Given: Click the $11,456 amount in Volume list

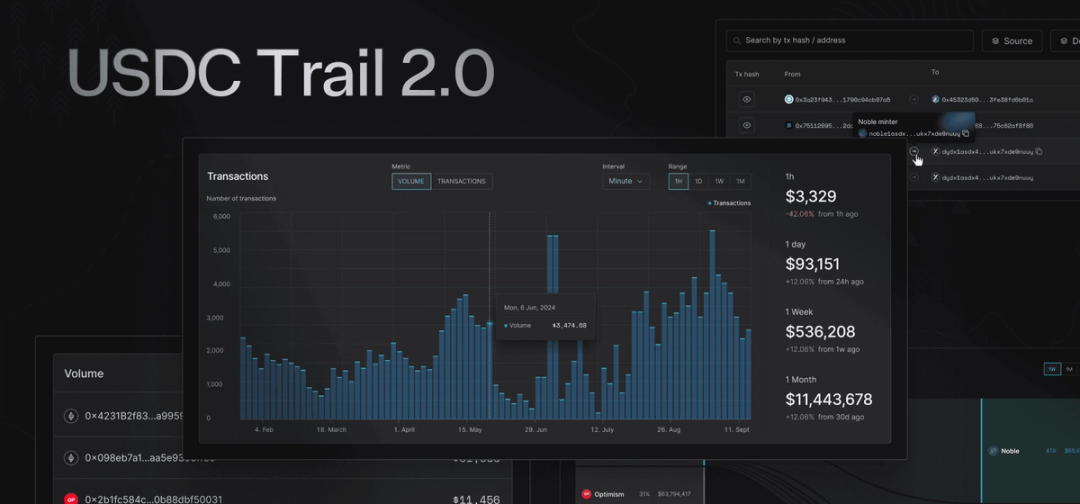Looking at the screenshot, I should pyautogui.click(x=477, y=500).
